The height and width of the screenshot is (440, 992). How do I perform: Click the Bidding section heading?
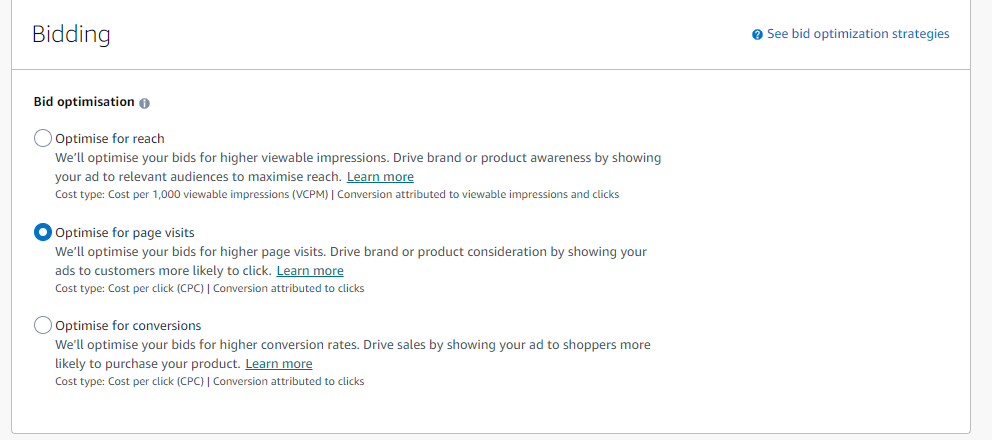point(71,34)
